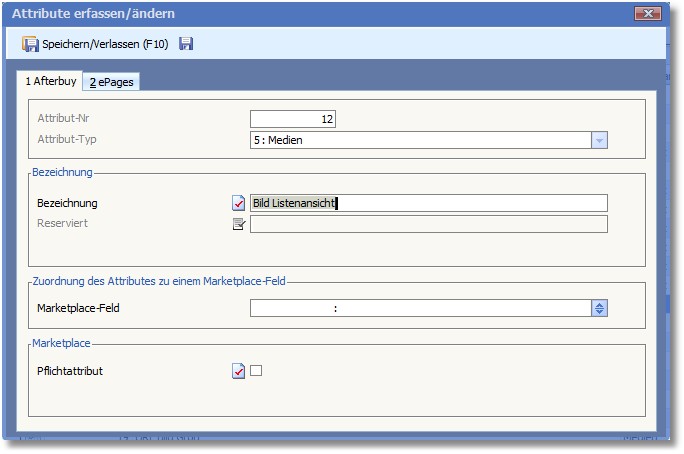Viewport: 684px width, 454px height.
Task: Click the Speichern/Verlassen disk icon
Action: tap(30, 44)
